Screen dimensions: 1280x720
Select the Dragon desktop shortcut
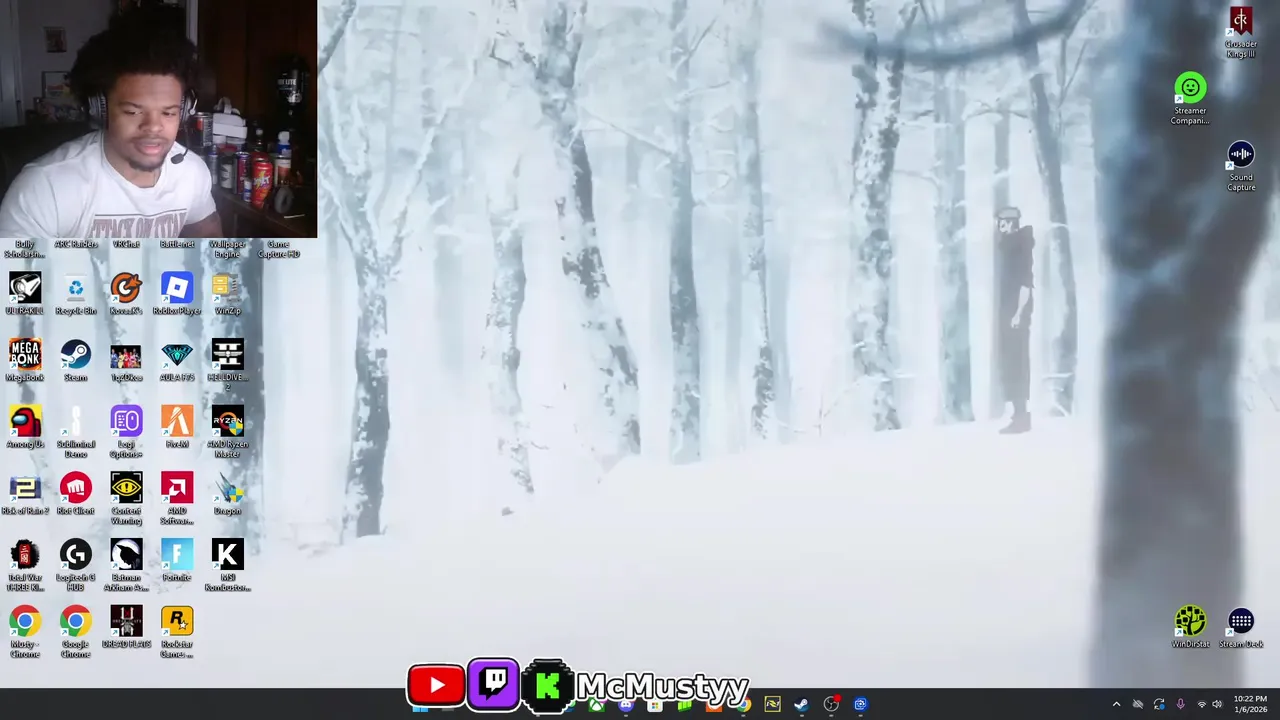coord(227,494)
